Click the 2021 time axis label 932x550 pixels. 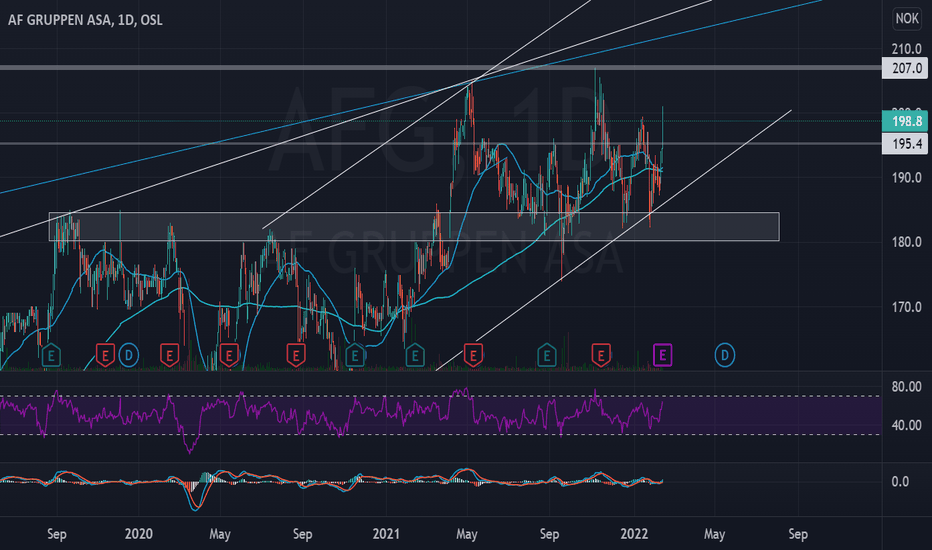click(x=386, y=533)
